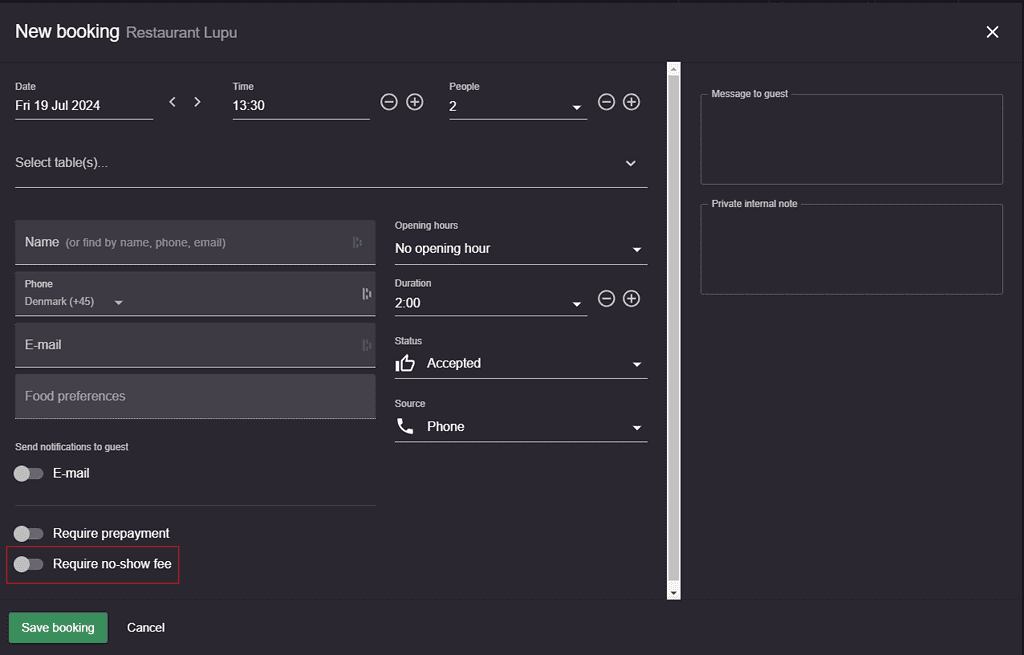Increase booking time with plus icon

pyautogui.click(x=415, y=102)
